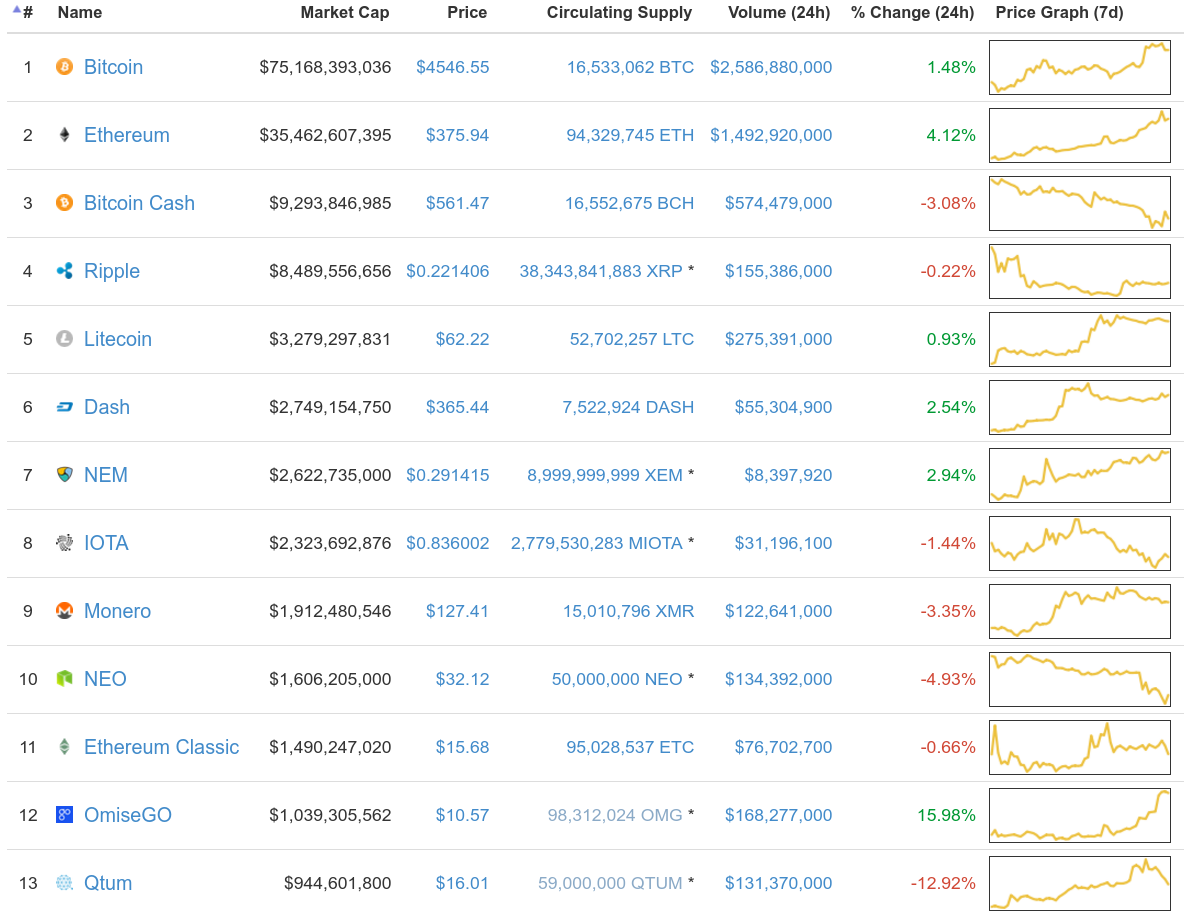Screen dimensions: 1189x914
Task: Click the Bitcoin Cash logo icon
Action: (x=64, y=203)
